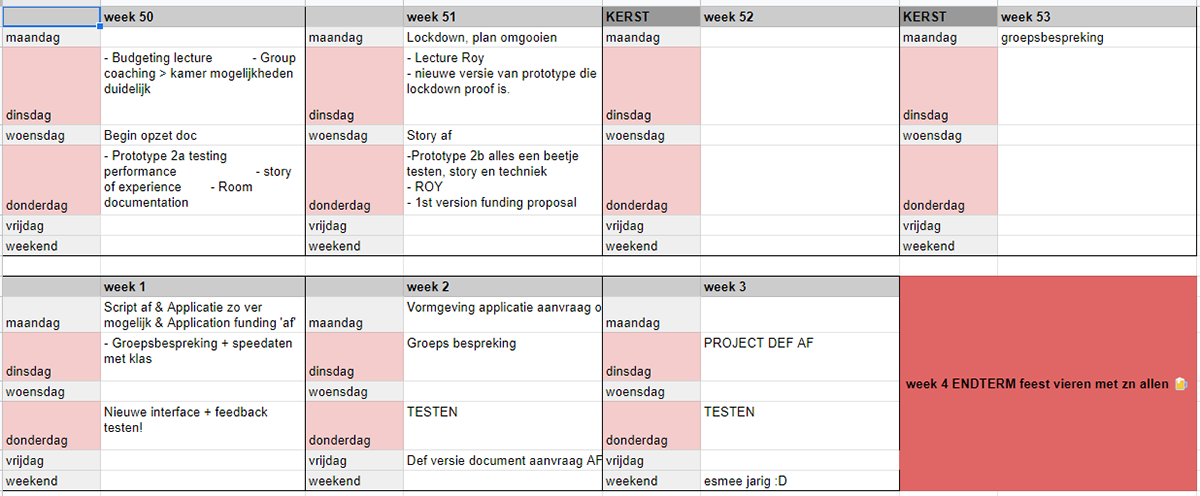Select the week 50 header cell
This screenshot has height=496, width=1200.
tap(203, 17)
